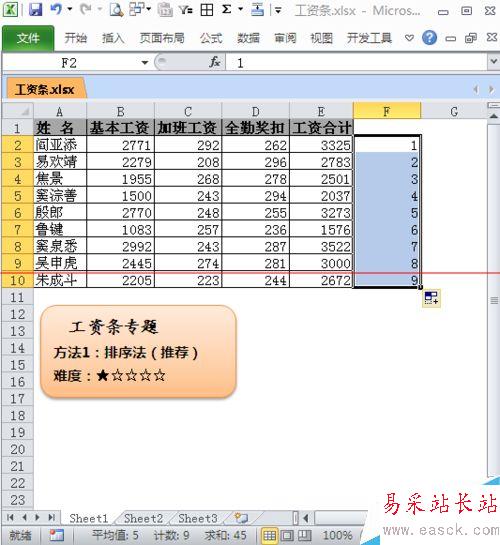Click next sheet navigation arrow

pos(37,518)
